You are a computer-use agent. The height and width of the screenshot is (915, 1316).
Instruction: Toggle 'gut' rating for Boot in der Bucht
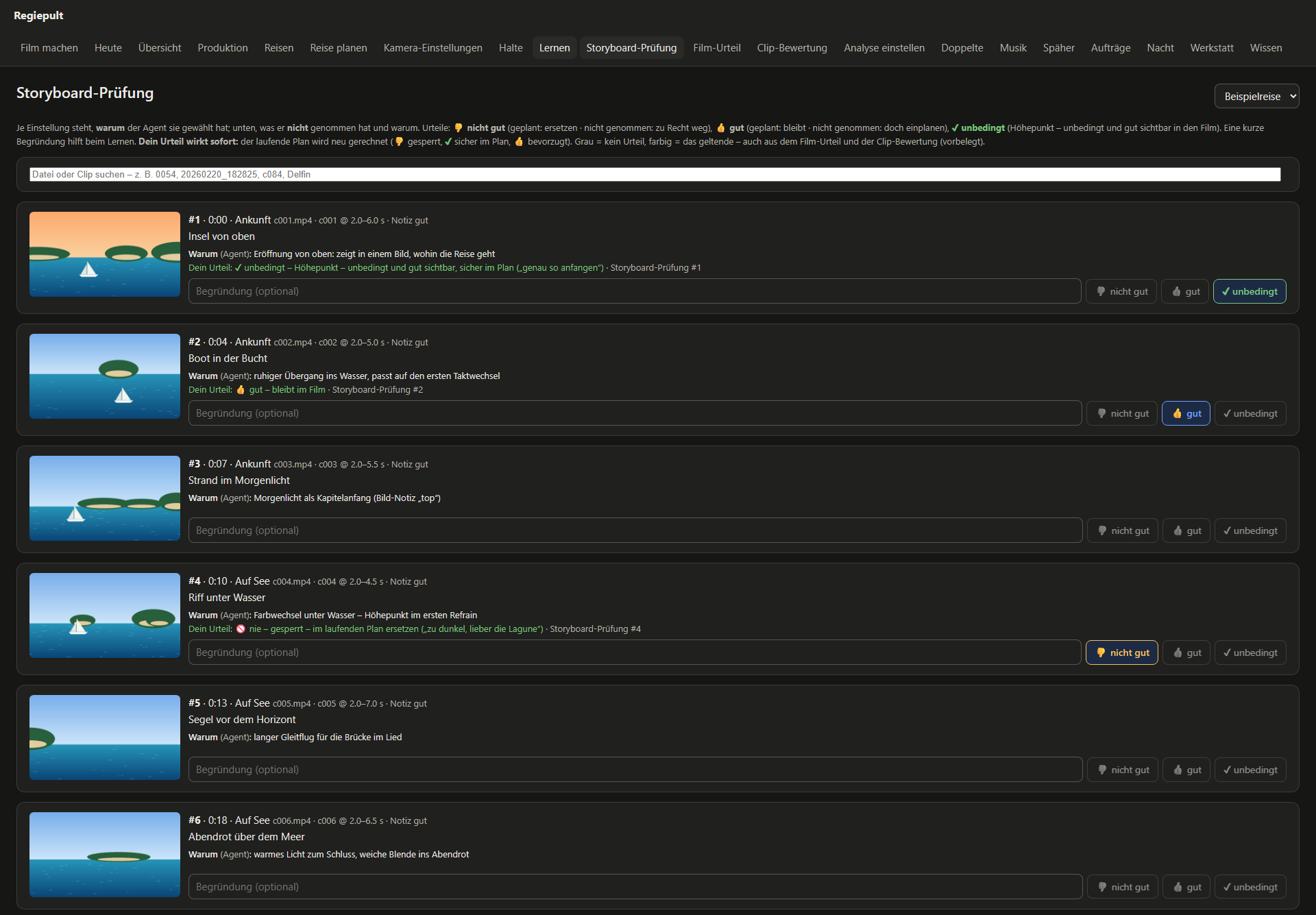click(1186, 413)
